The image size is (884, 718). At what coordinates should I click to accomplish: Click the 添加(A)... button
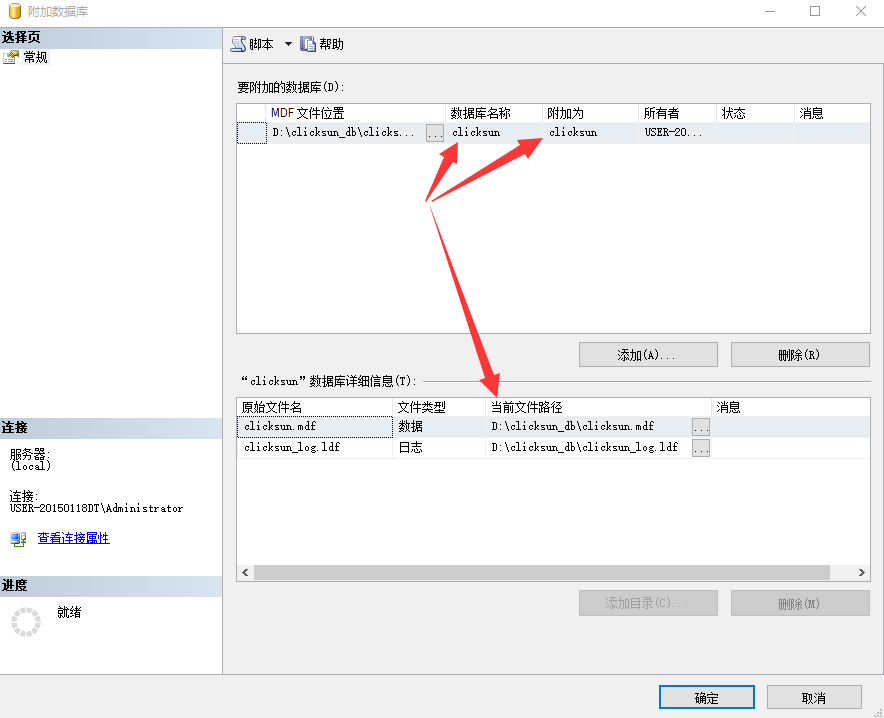pyautogui.click(x=648, y=354)
